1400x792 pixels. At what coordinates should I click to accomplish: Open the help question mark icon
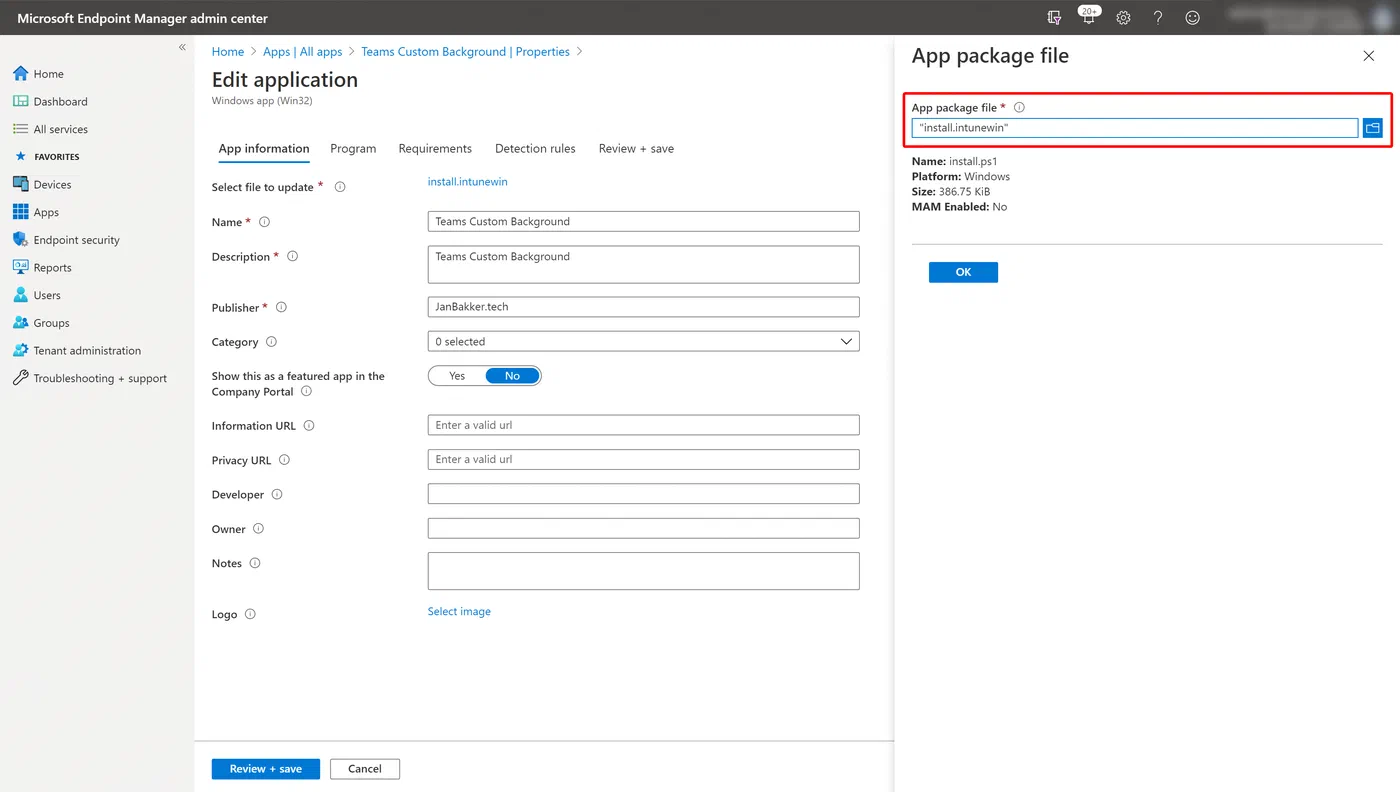pyautogui.click(x=1158, y=17)
